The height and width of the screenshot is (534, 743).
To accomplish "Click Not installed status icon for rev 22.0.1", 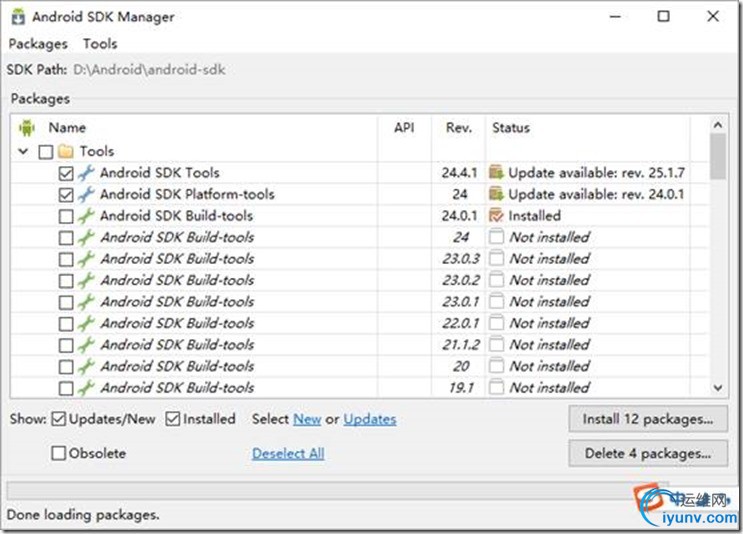I will click(x=496, y=323).
